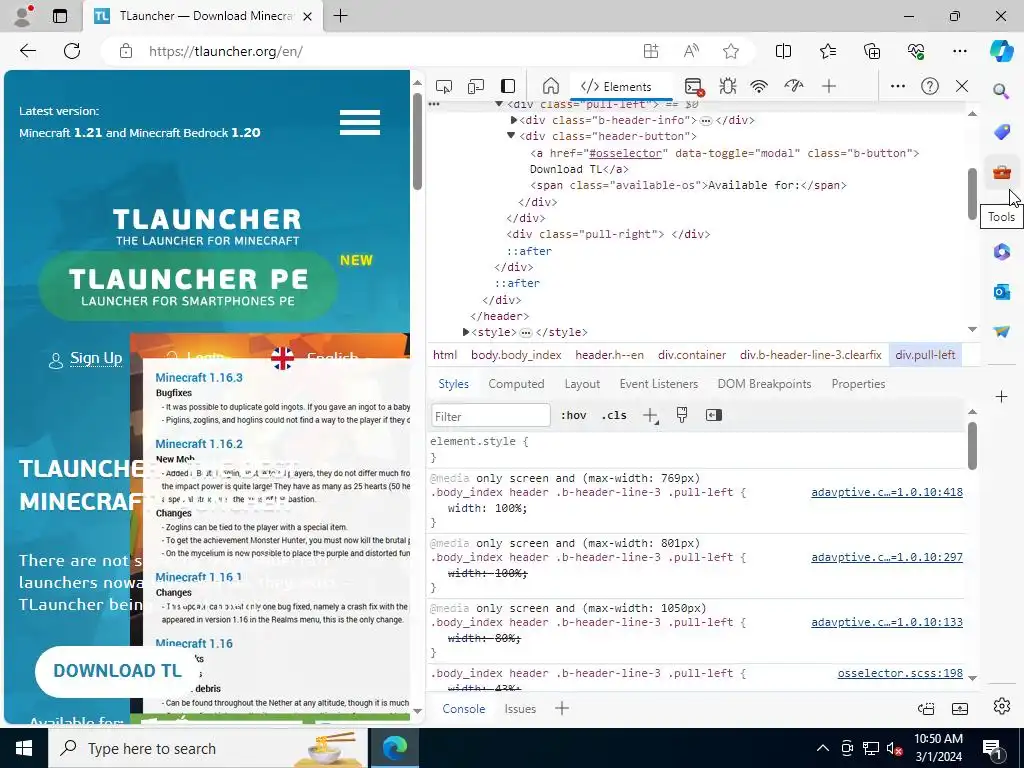Screen dimensions: 1024x768
Task: Open Edge sidebar Search icon
Action: pyautogui.click(x=1001, y=91)
